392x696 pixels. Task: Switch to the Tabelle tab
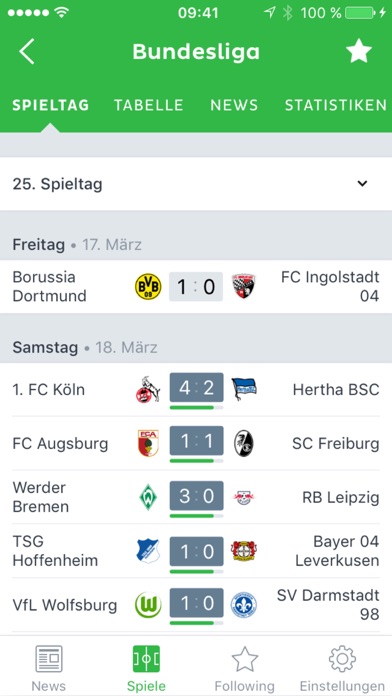(148, 105)
